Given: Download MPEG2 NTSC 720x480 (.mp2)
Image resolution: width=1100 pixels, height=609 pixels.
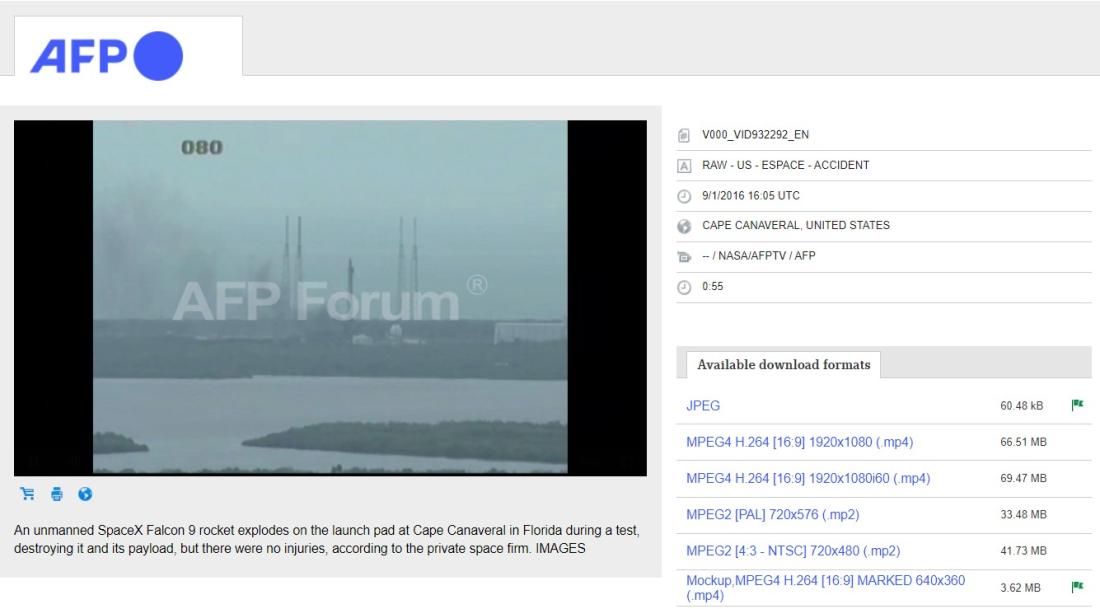Looking at the screenshot, I should tap(793, 551).
